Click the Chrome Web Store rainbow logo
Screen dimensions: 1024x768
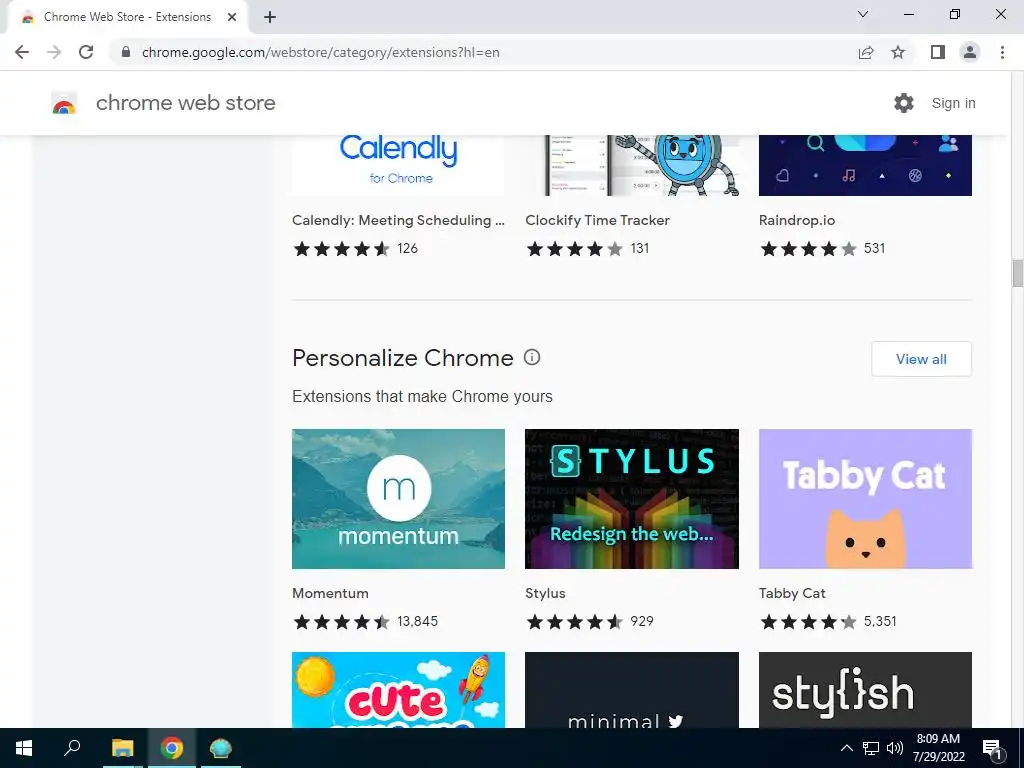coord(64,103)
